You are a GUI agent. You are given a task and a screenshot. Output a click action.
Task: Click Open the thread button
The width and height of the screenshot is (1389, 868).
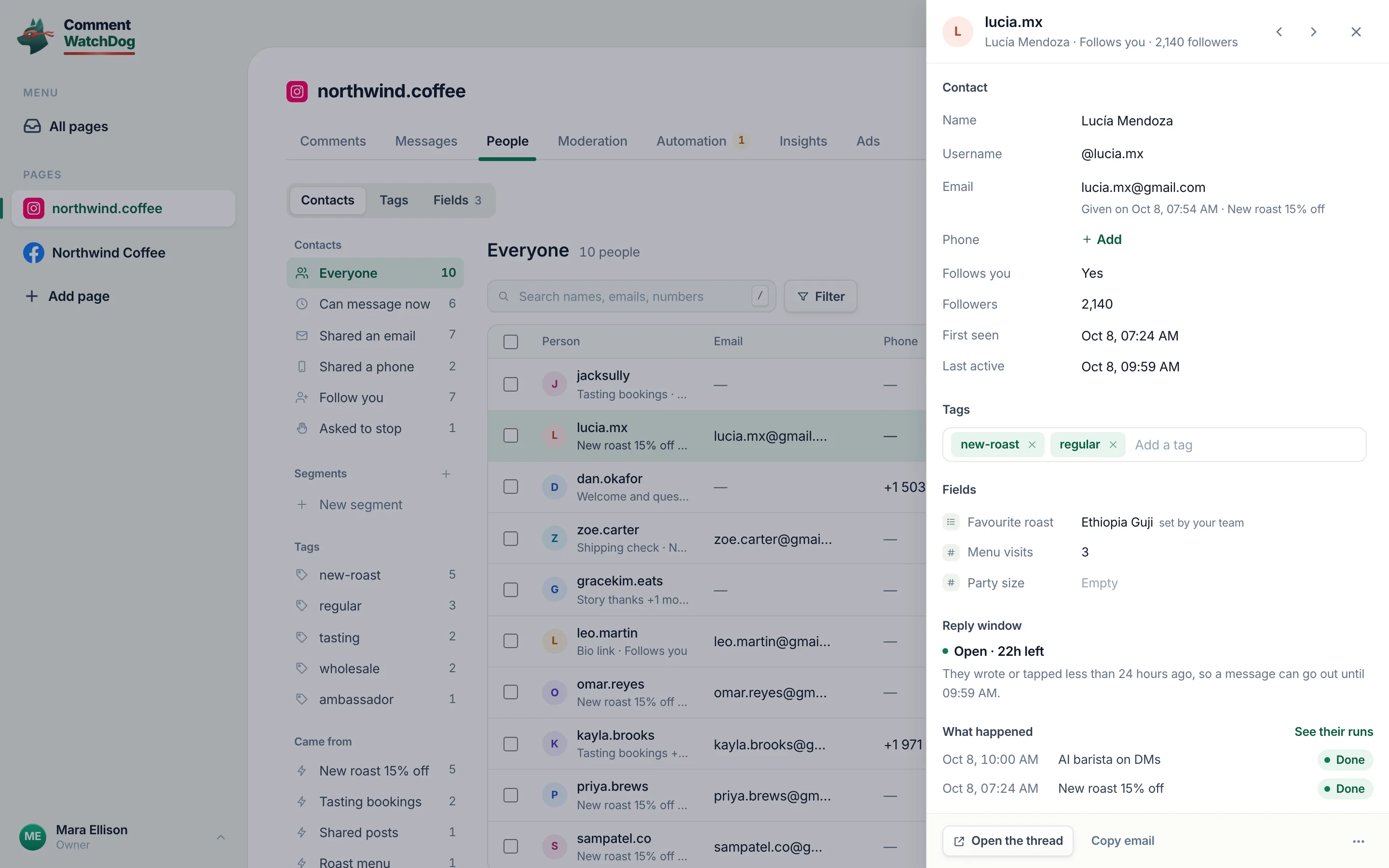(1008, 841)
